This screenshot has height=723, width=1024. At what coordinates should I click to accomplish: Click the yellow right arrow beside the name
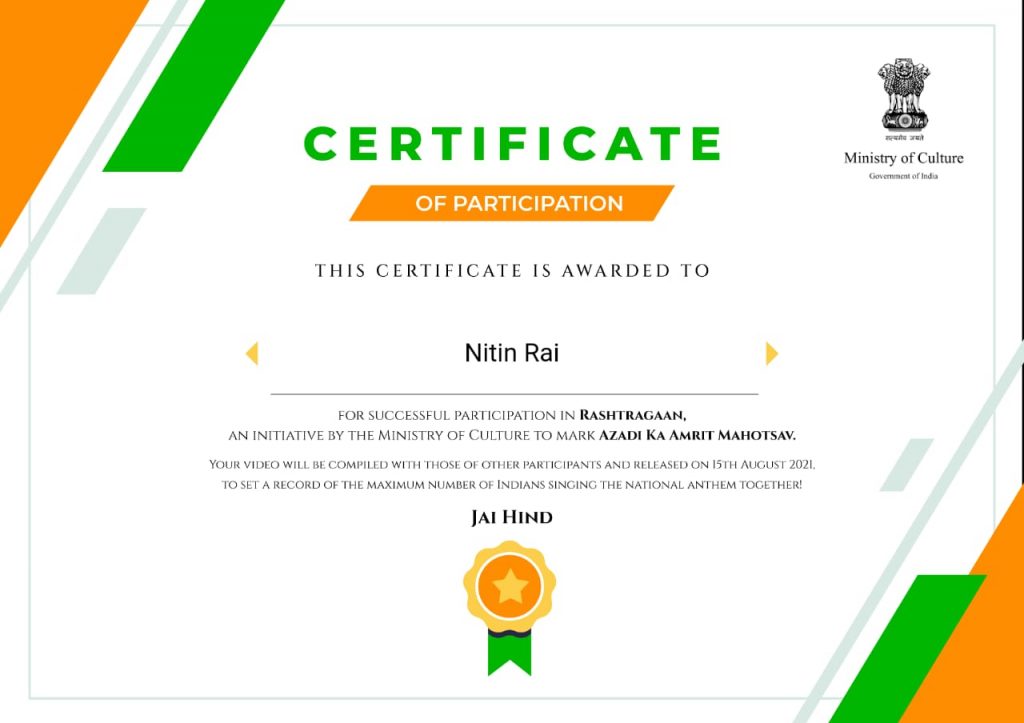tap(772, 353)
